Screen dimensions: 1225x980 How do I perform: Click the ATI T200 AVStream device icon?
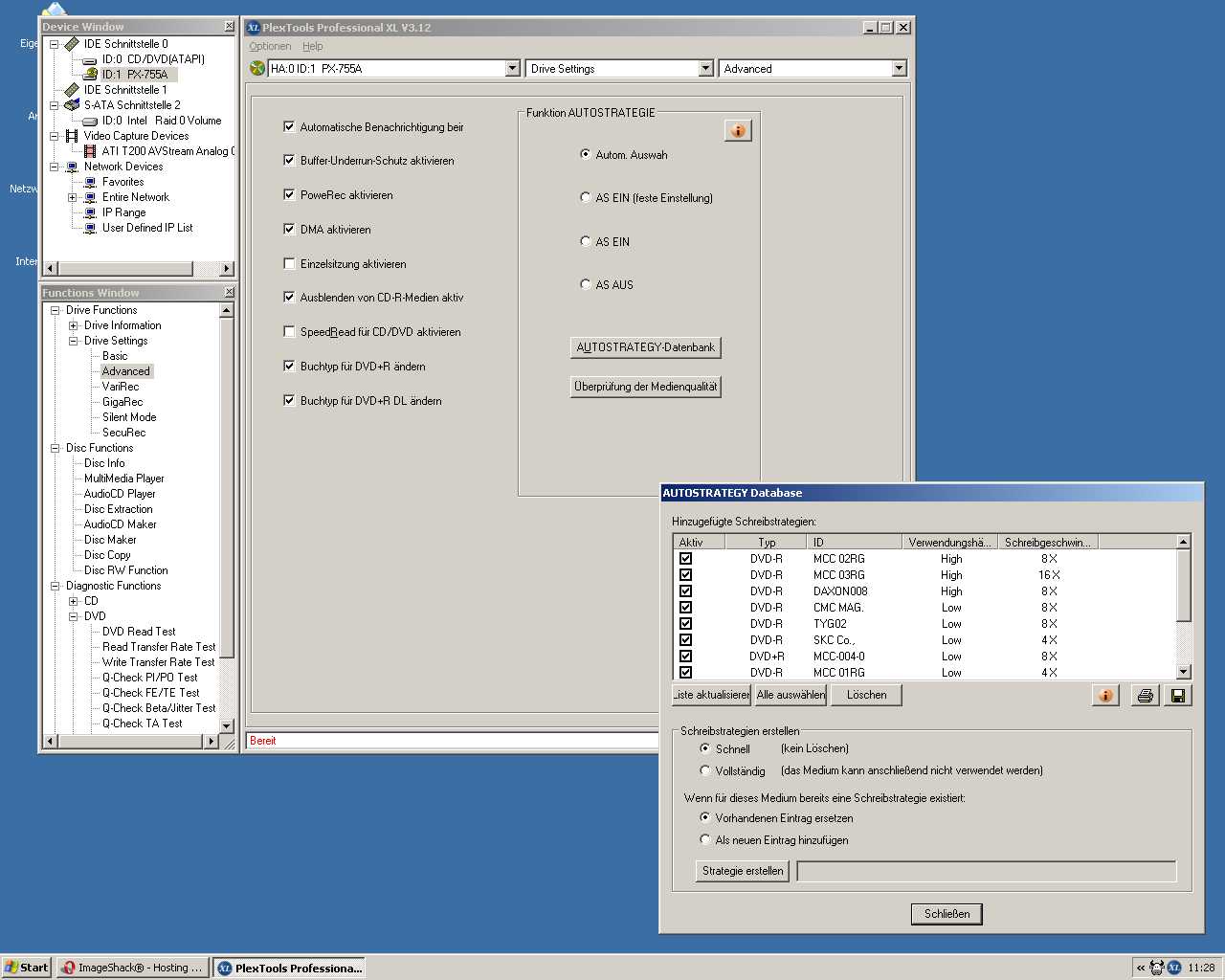(x=91, y=151)
